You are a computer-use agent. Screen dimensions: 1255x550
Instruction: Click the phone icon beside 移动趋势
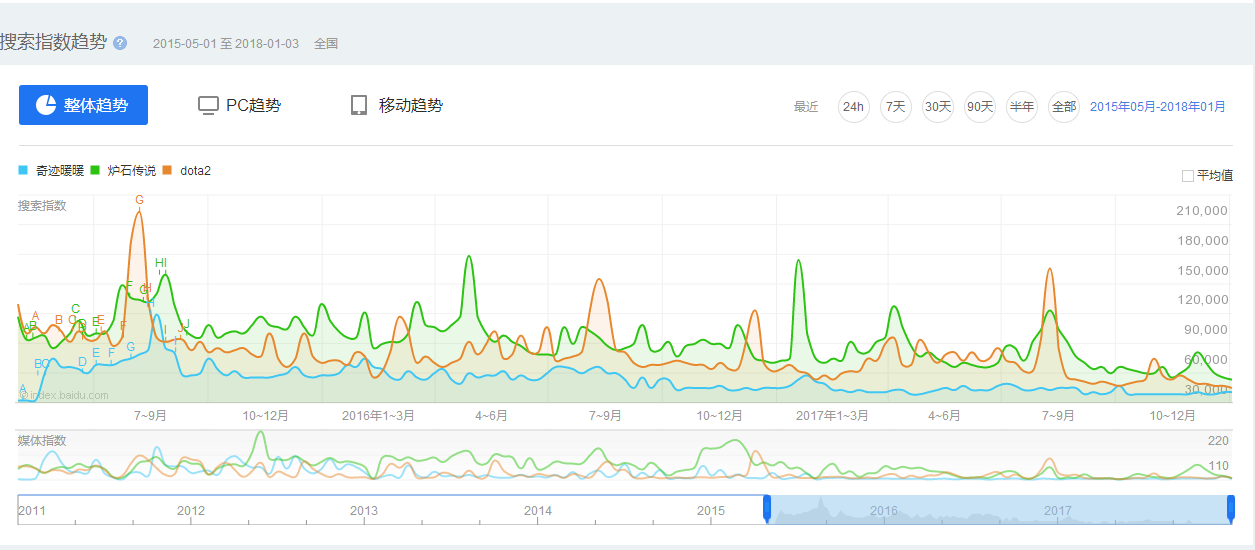[x=359, y=105]
